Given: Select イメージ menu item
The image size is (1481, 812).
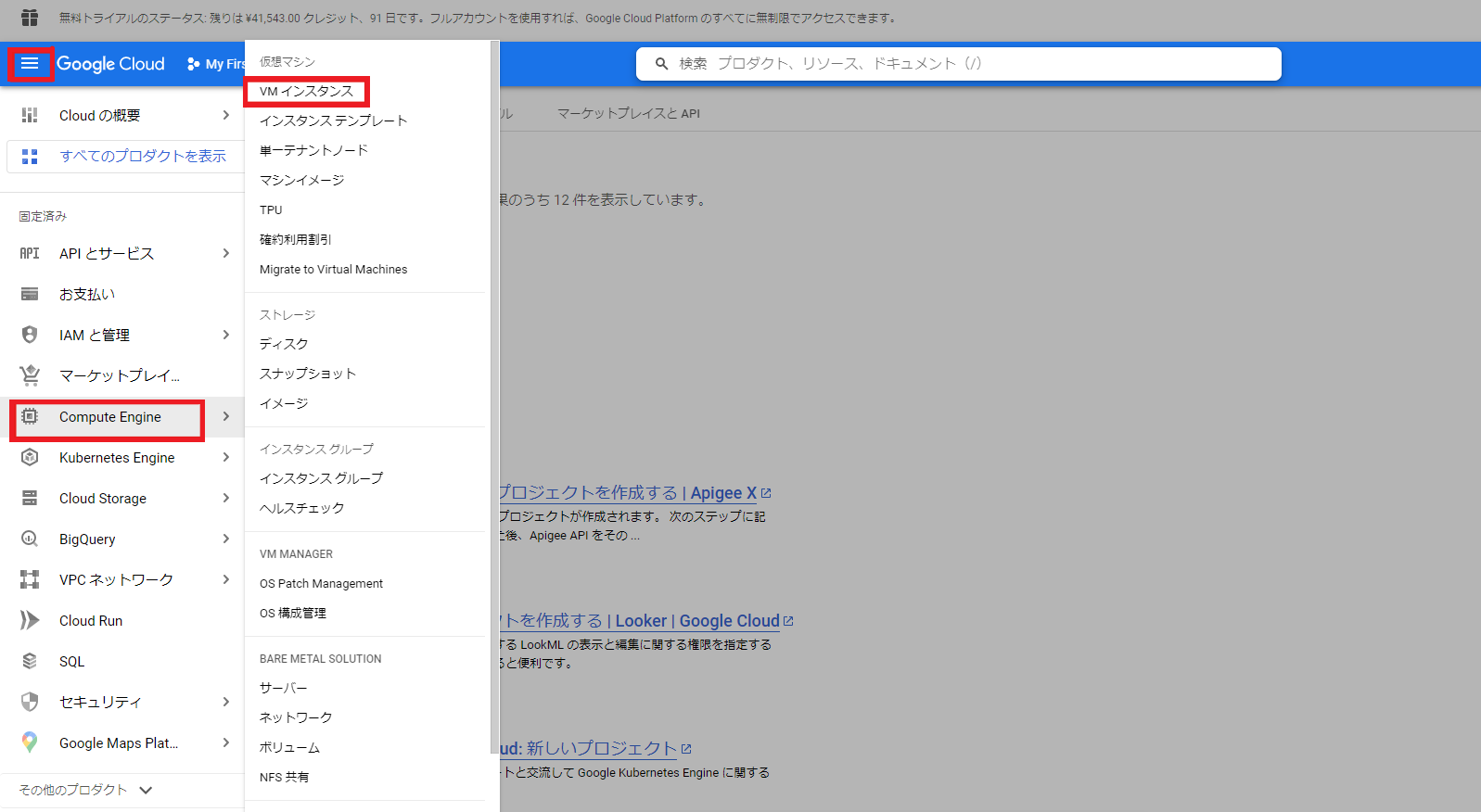Looking at the screenshot, I should tap(284, 403).
